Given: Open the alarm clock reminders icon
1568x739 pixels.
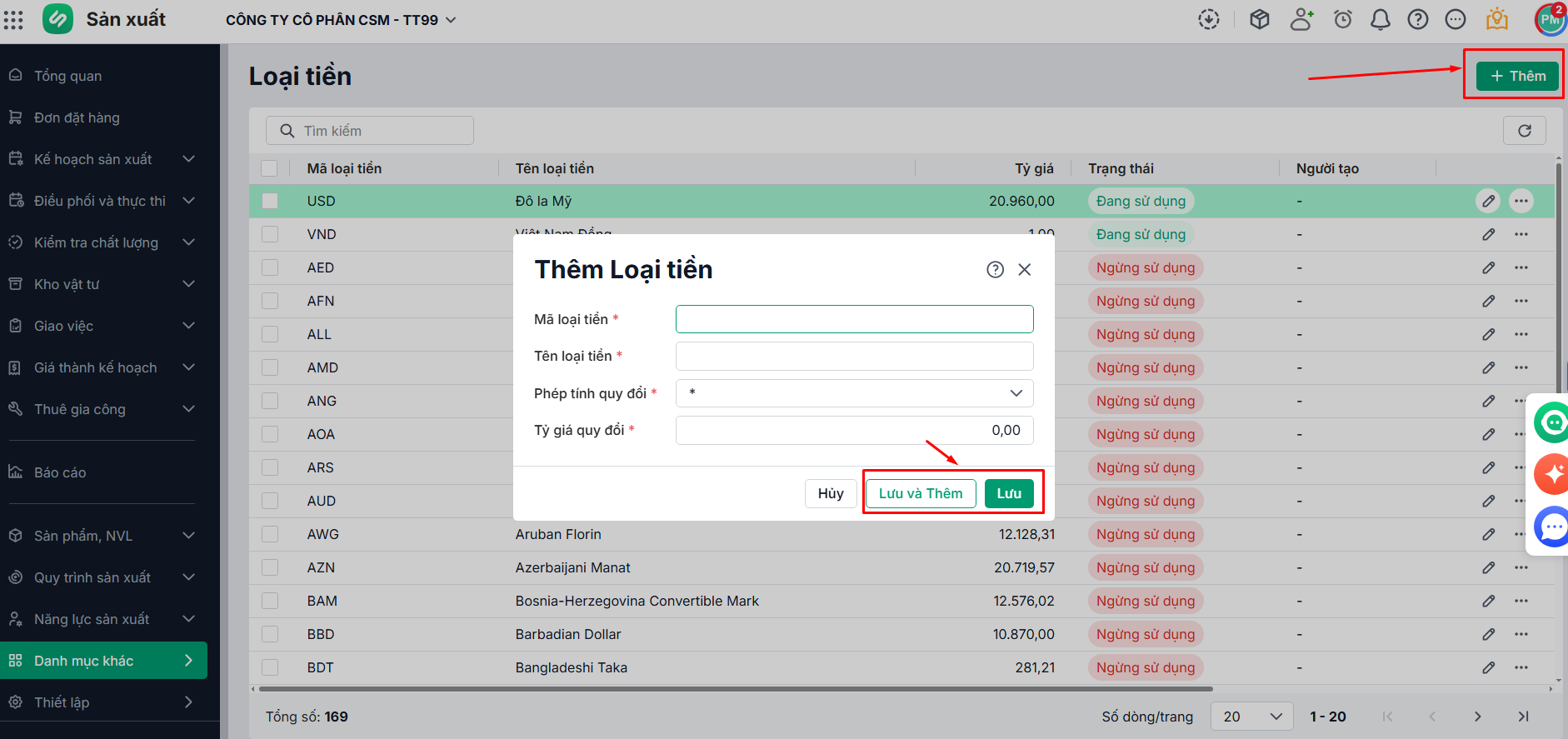Looking at the screenshot, I should [x=1343, y=19].
